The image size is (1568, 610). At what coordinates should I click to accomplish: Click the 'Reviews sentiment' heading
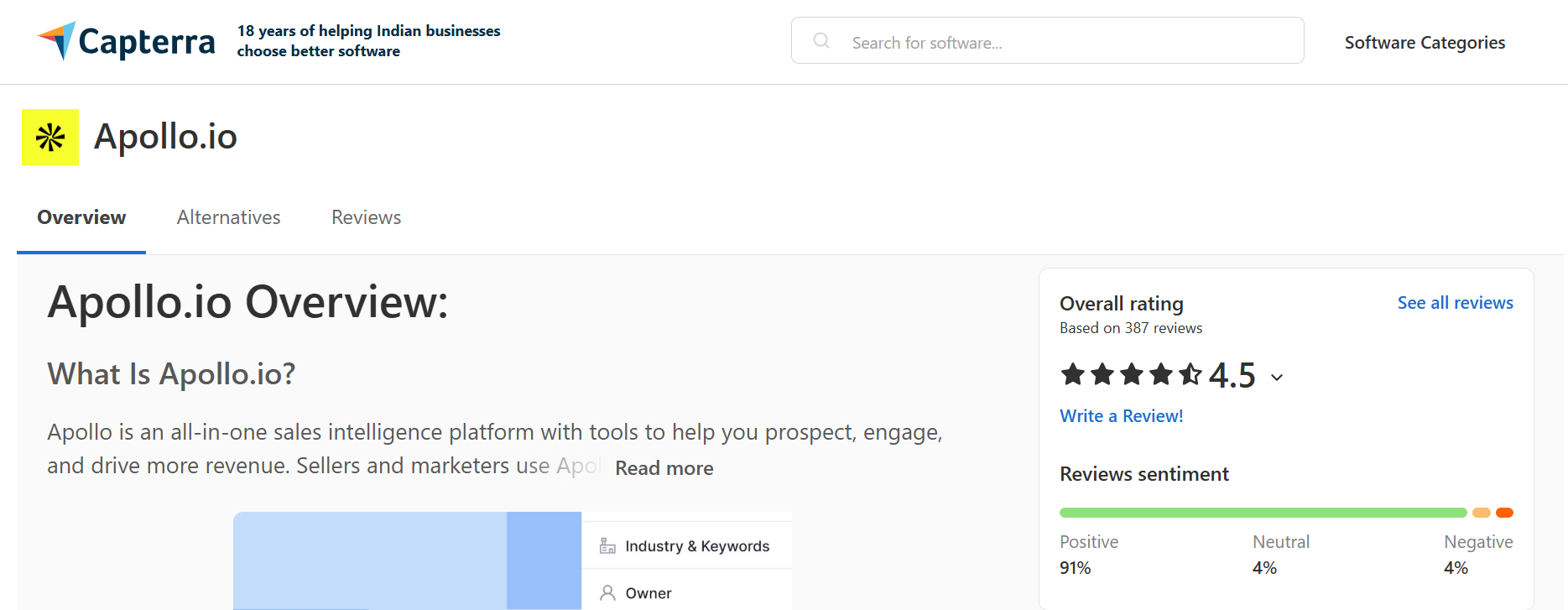click(1144, 474)
